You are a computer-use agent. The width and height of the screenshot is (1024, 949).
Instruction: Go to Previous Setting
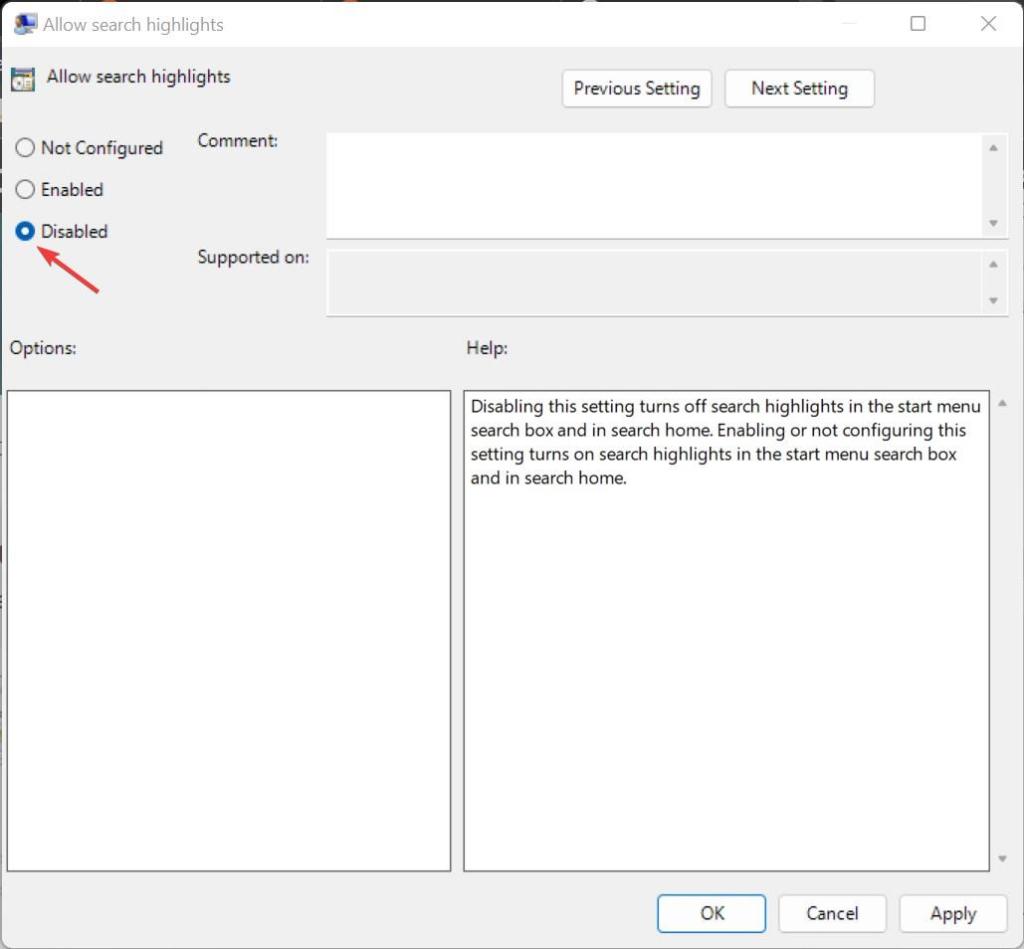(637, 88)
